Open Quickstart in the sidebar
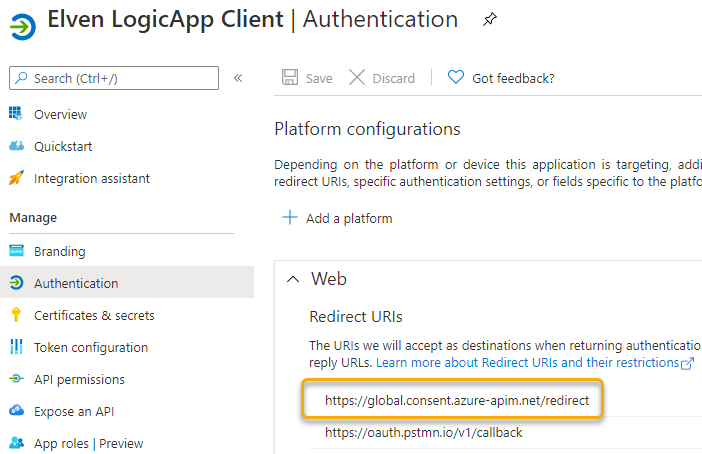This screenshot has height=454, width=702. click(x=63, y=146)
